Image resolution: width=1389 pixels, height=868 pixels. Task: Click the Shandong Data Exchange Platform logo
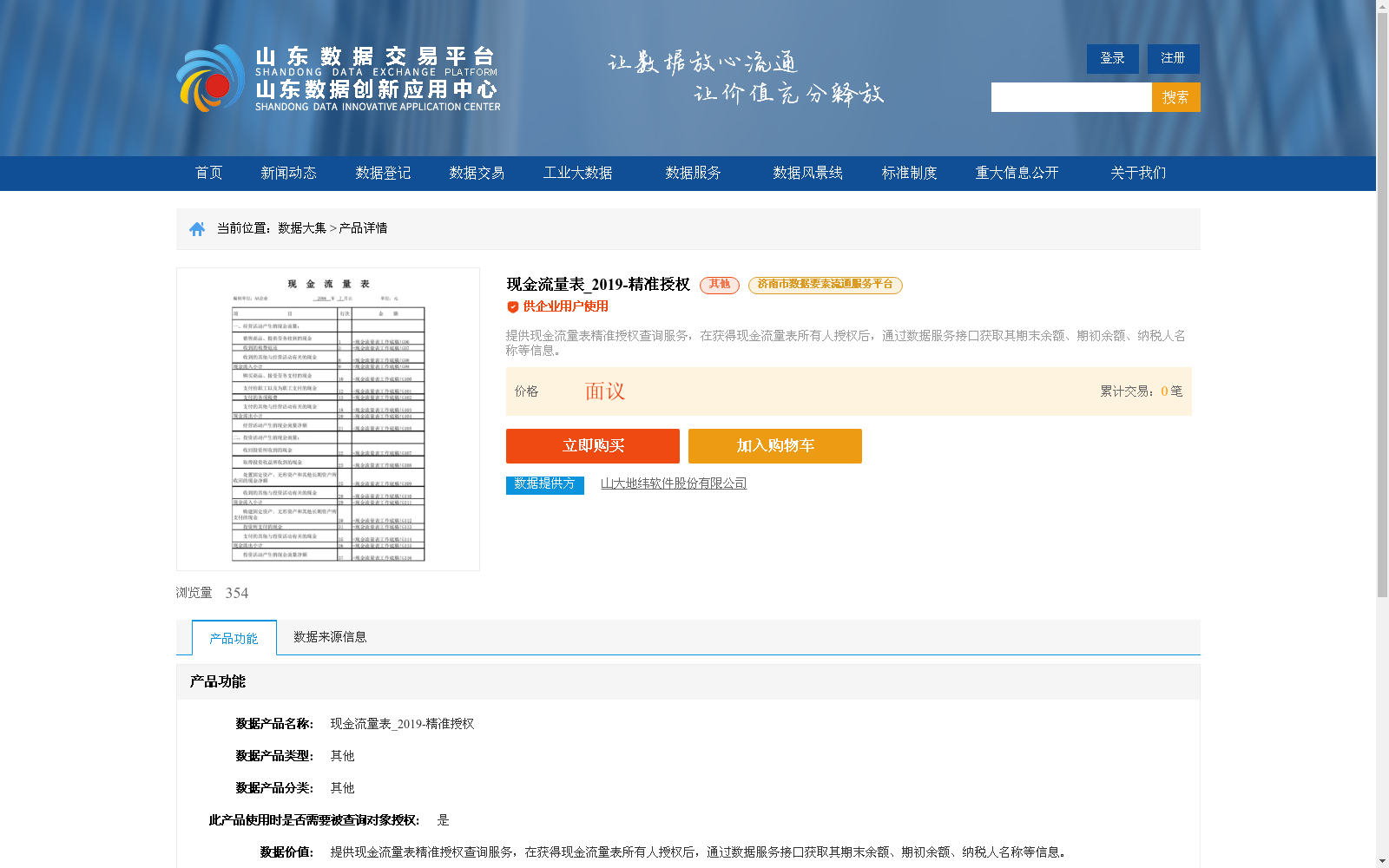click(x=339, y=78)
